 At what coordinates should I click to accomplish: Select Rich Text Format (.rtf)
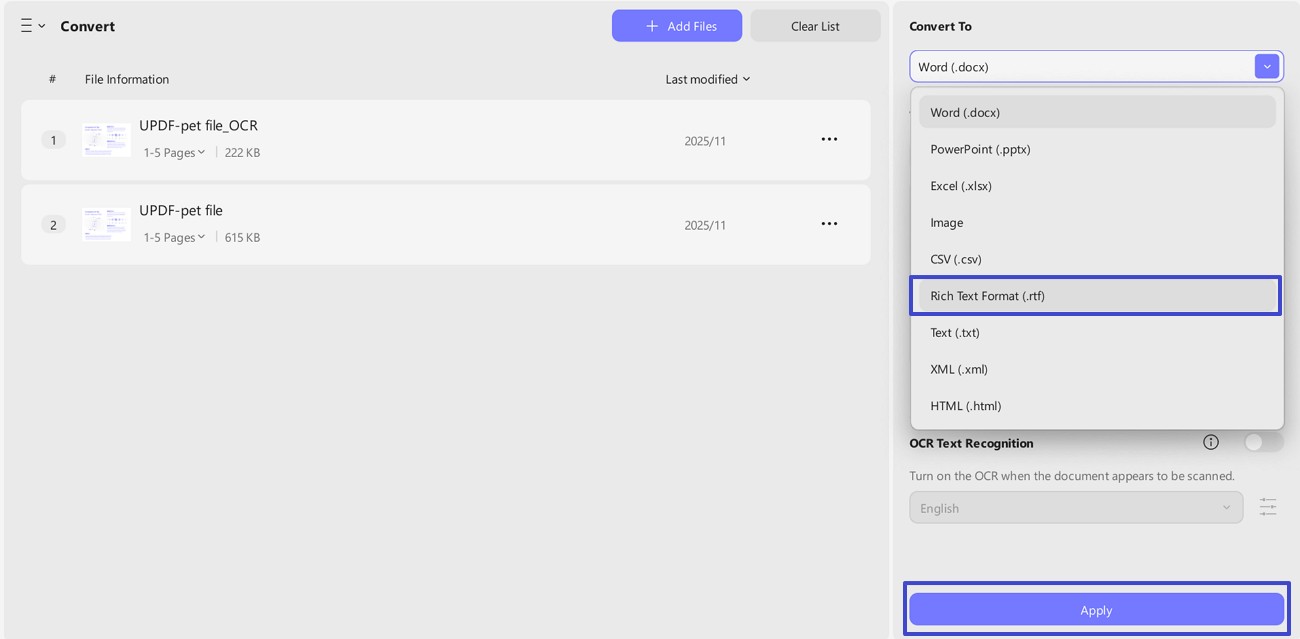(x=1097, y=296)
